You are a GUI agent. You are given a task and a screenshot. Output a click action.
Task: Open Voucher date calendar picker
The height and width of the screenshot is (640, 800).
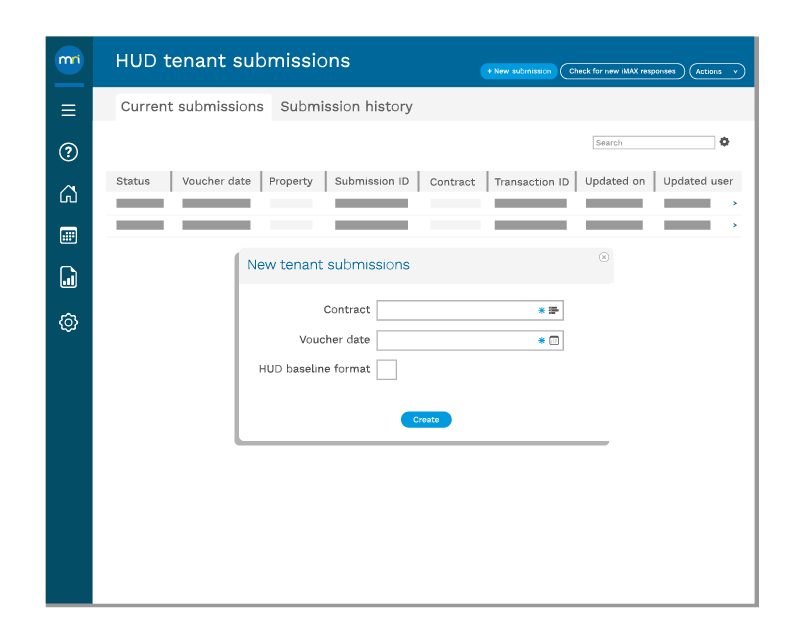(554, 341)
